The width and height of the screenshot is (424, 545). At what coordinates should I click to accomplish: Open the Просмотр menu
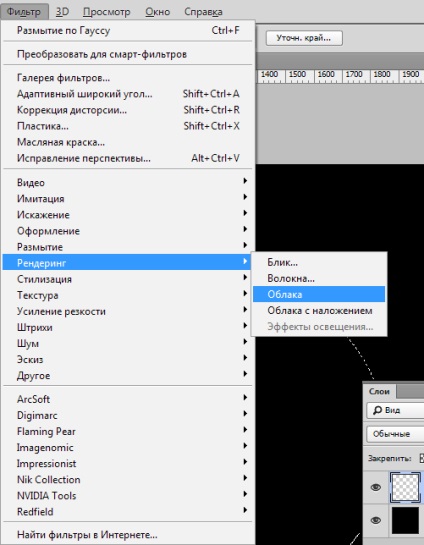[106, 12]
